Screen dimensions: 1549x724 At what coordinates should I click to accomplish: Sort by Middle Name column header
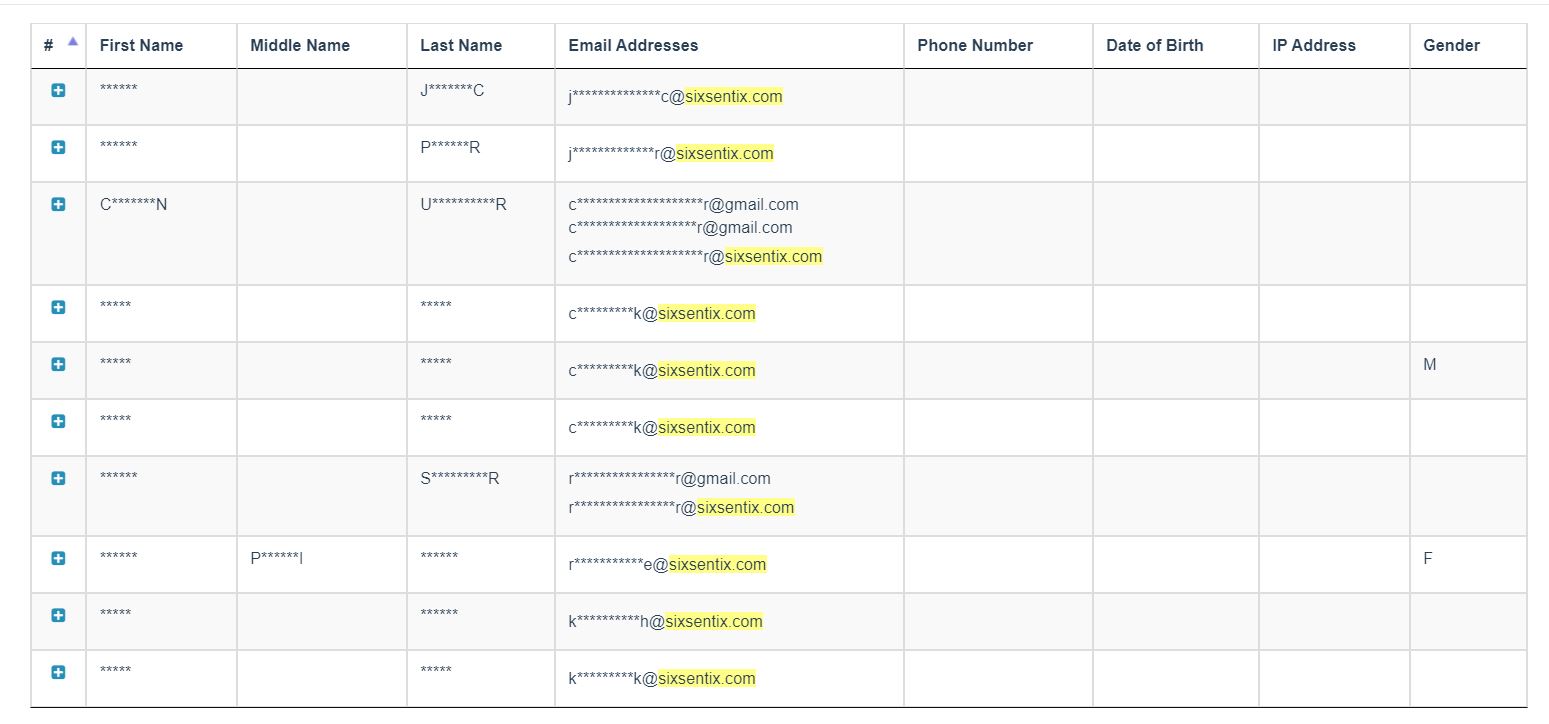300,45
